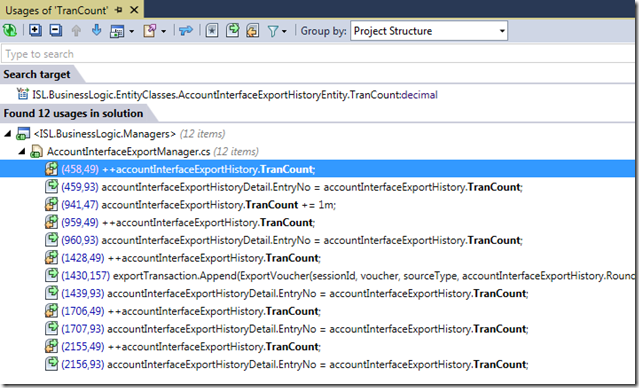This screenshot has height=388, width=639.
Task: Click the Search target header
Action: tap(37, 75)
